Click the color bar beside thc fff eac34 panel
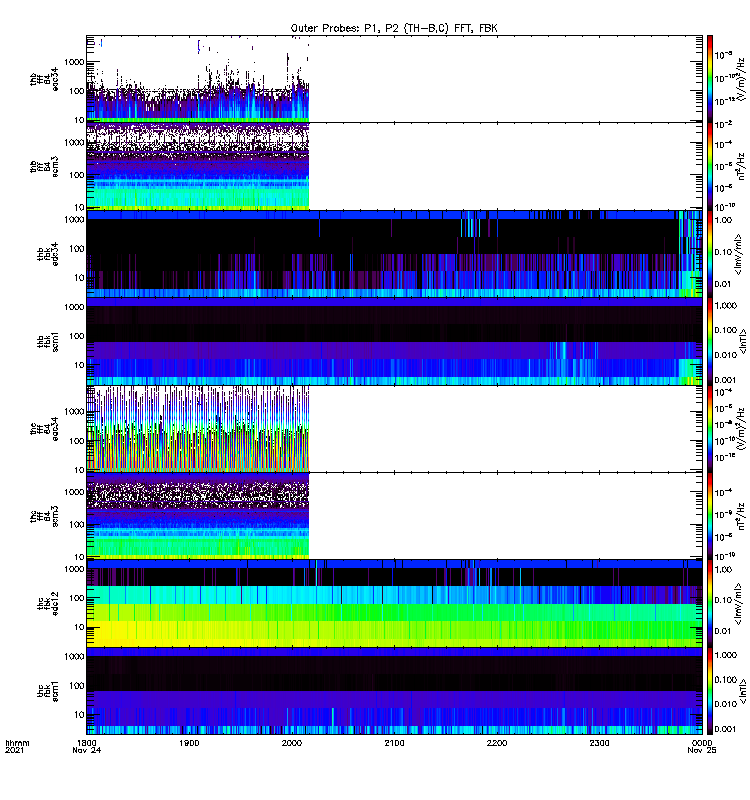750x800 pixels. pos(710,429)
